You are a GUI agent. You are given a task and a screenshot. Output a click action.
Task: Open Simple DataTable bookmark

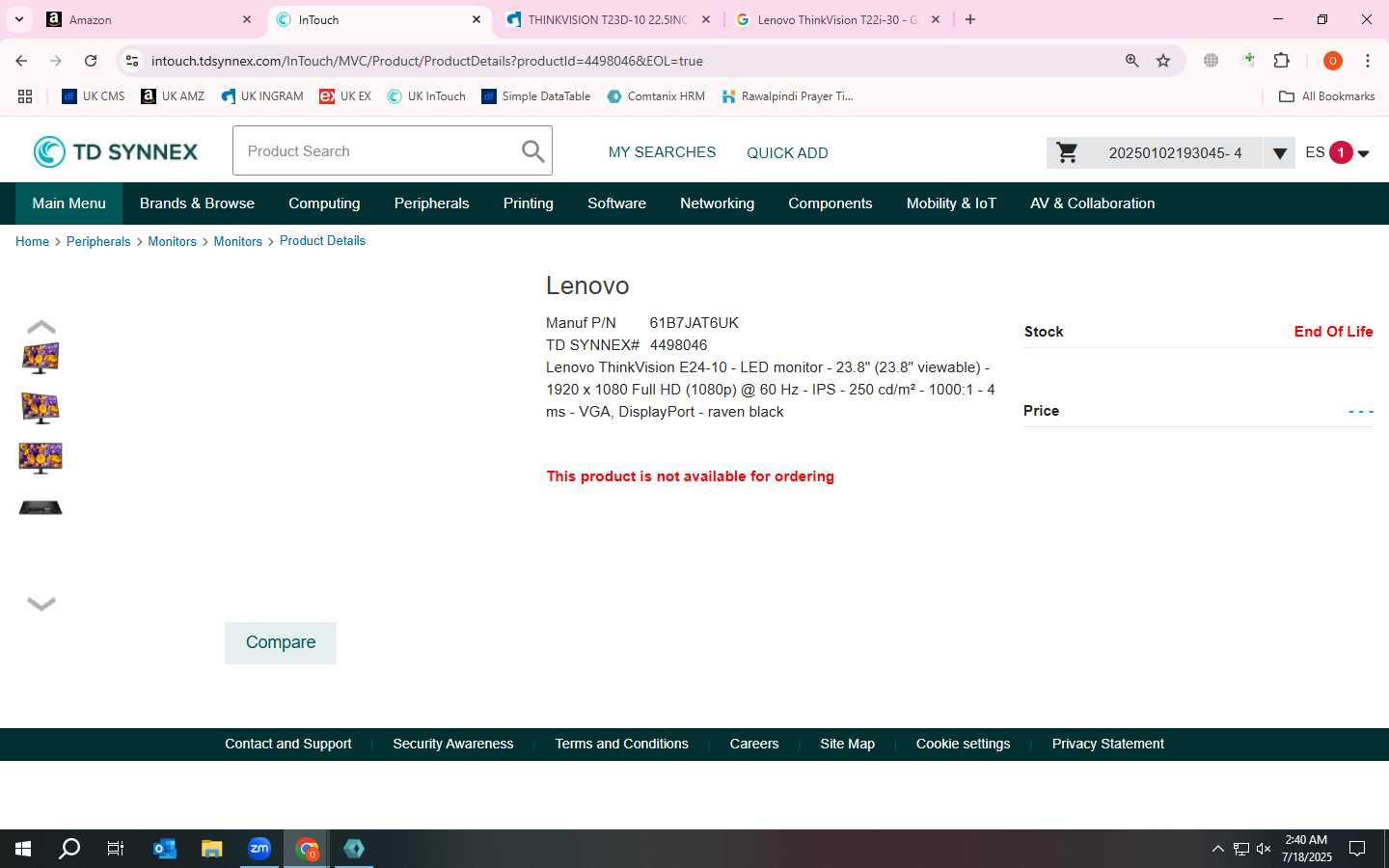(x=536, y=96)
